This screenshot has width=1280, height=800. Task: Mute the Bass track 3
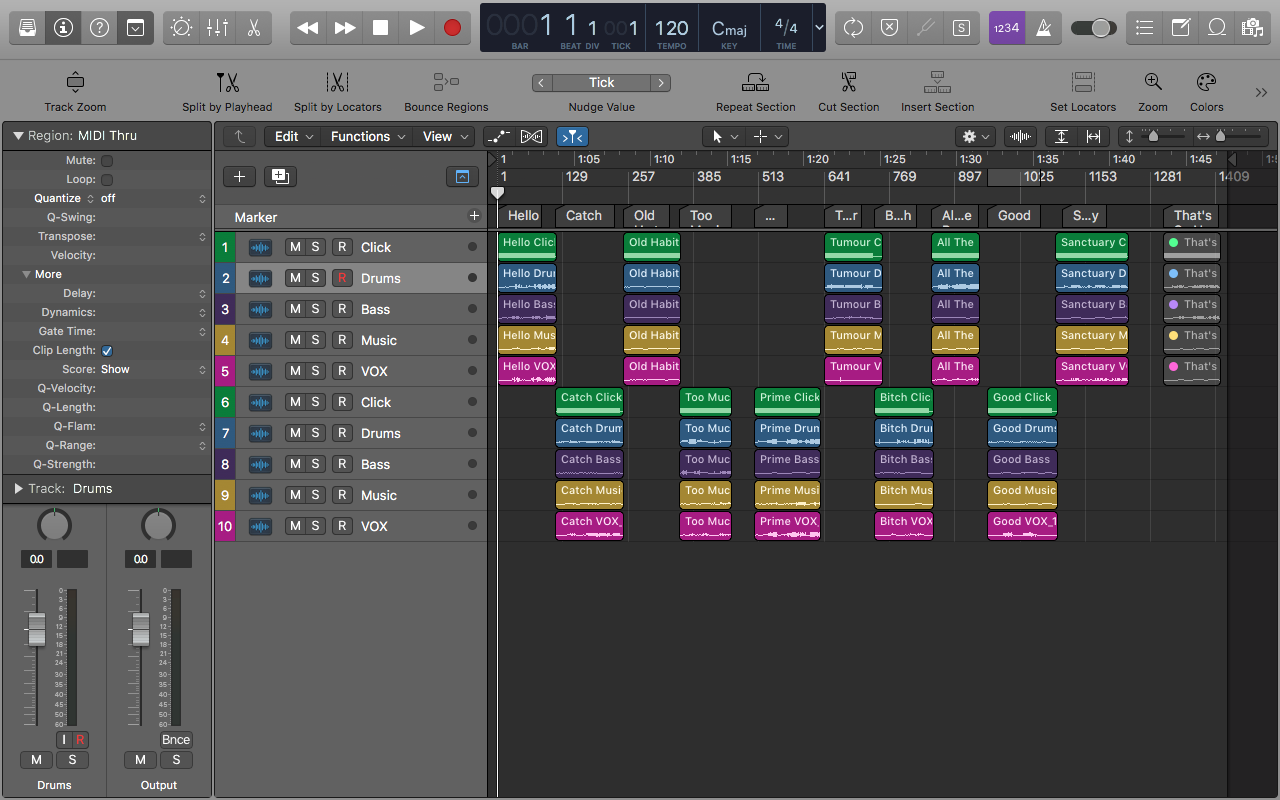295,309
